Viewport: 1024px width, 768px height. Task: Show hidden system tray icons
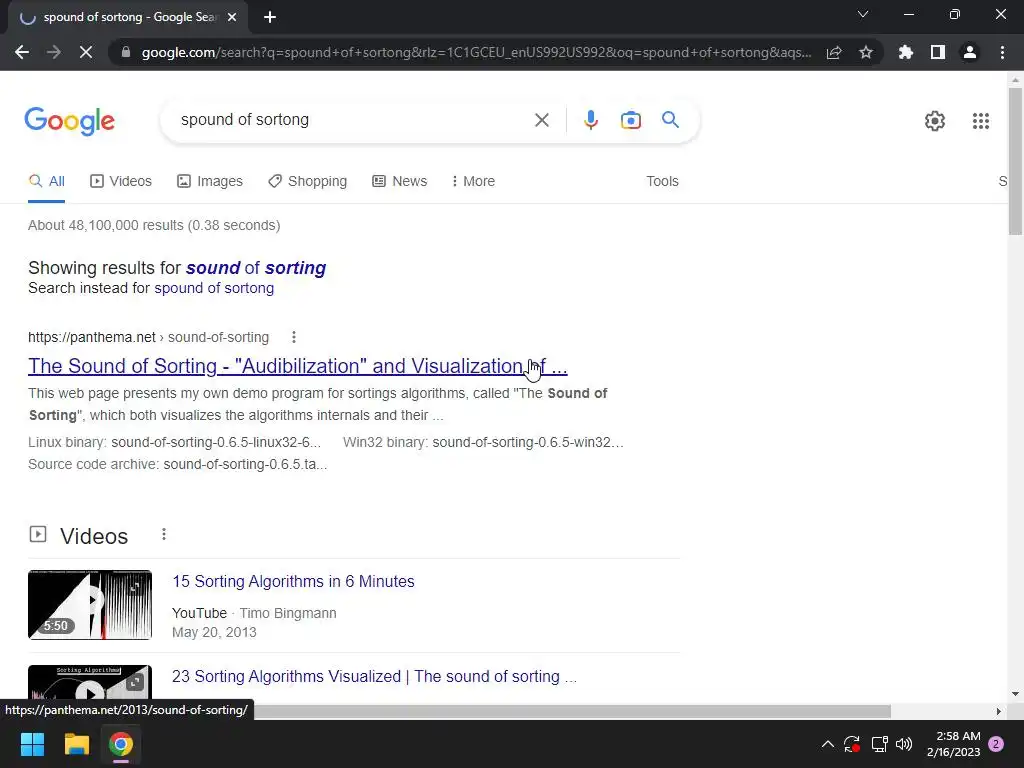pyautogui.click(x=827, y=744)
